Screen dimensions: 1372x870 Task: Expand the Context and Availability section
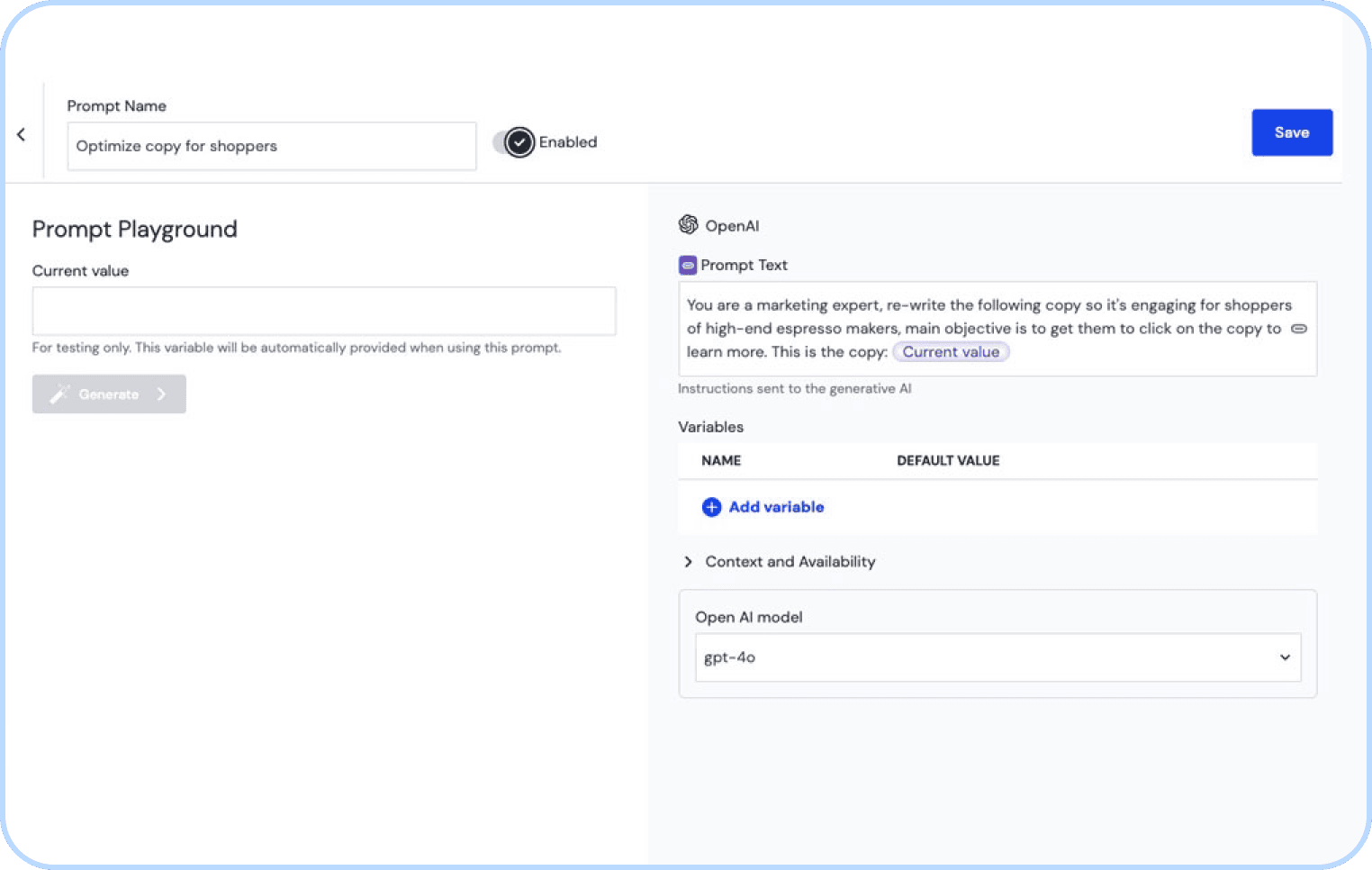tap(689, 562)
